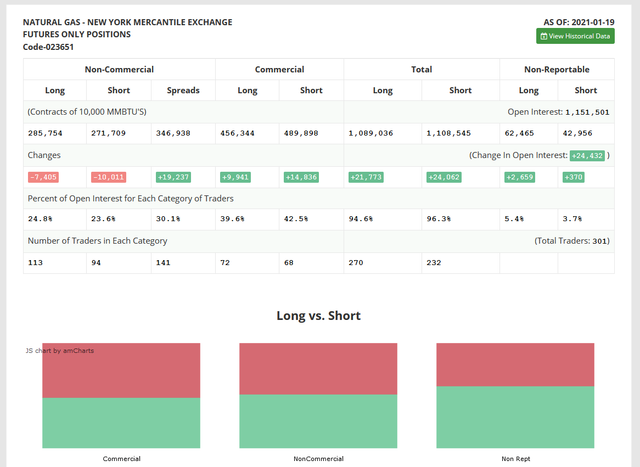Click the Long vs. Short chart title

point(318,316)
